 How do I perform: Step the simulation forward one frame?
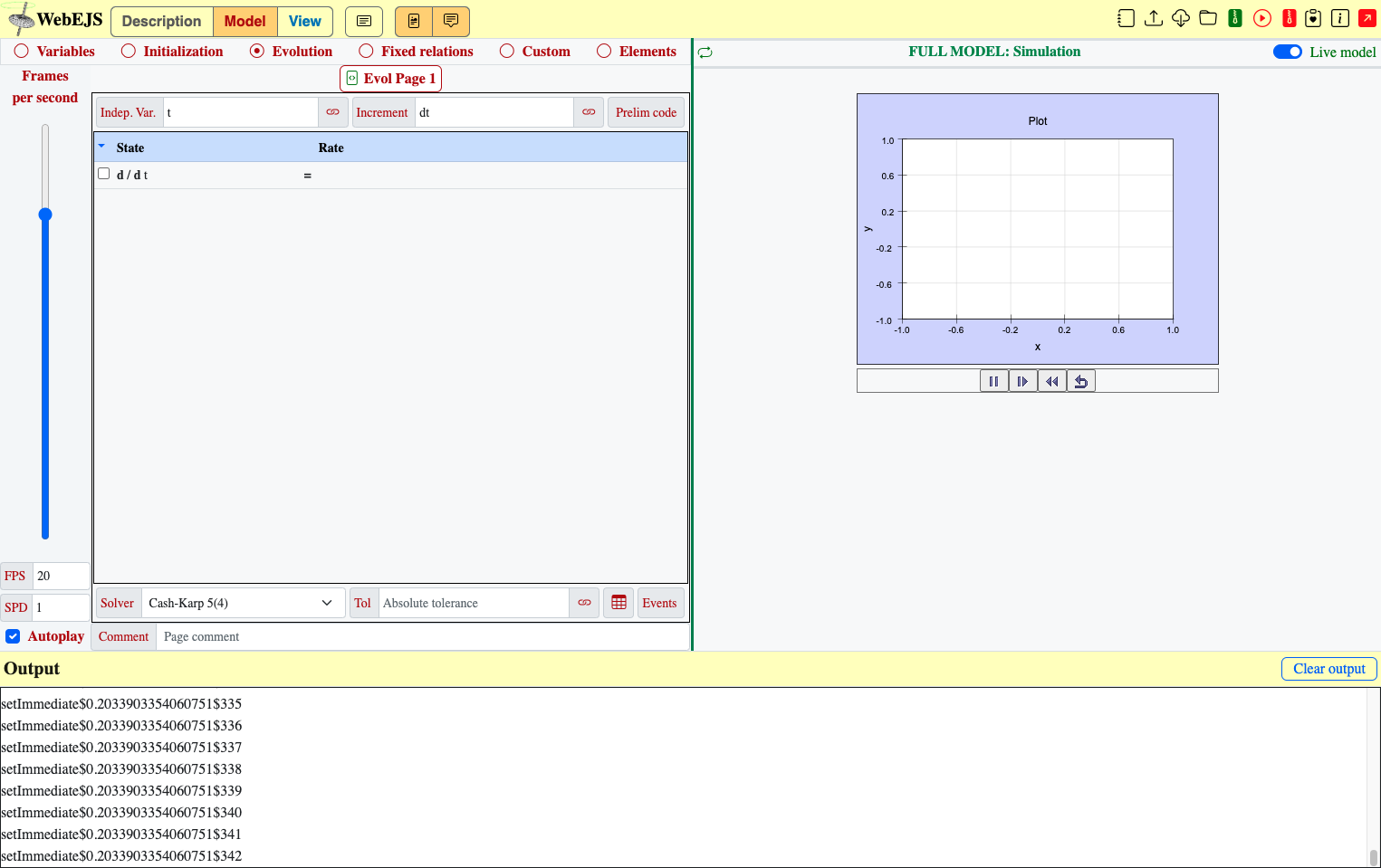coord(1023,381)
